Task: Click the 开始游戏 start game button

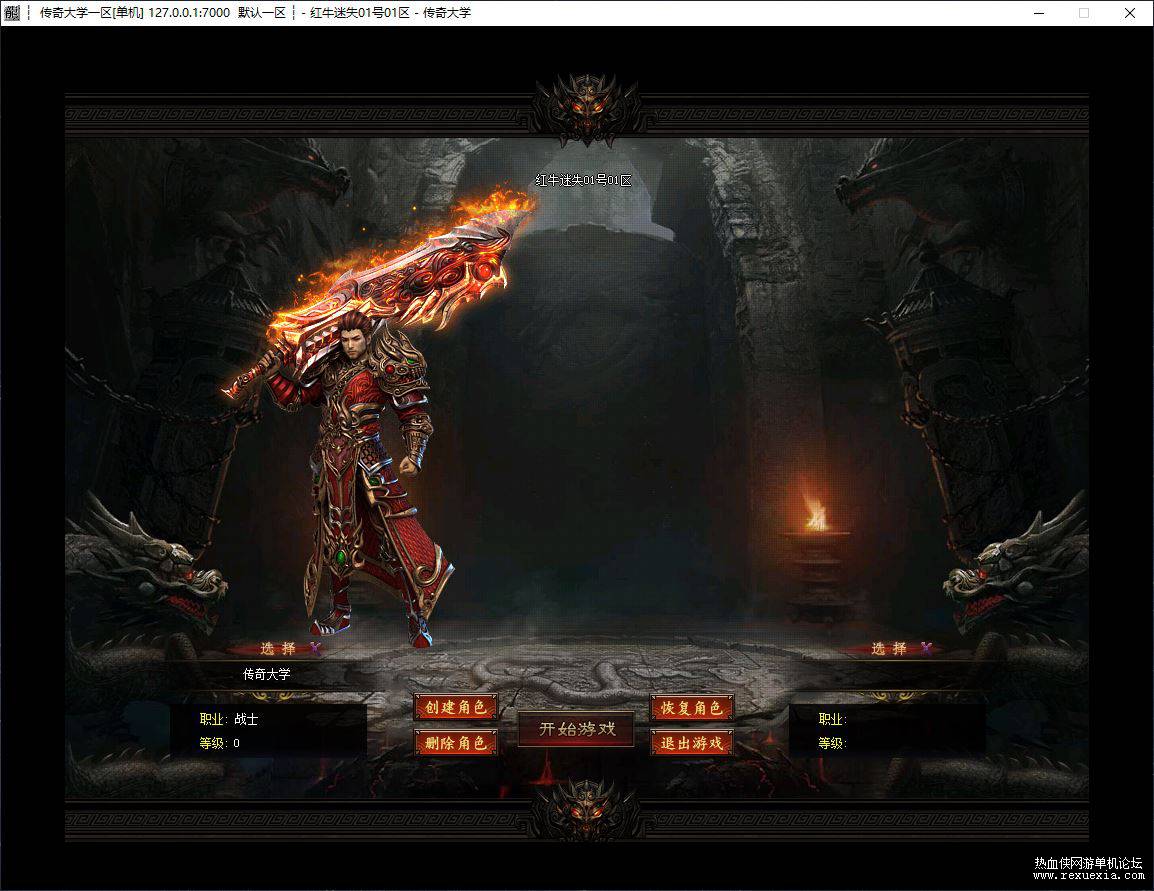Action: pyautogui.click(x=576, y=729)
